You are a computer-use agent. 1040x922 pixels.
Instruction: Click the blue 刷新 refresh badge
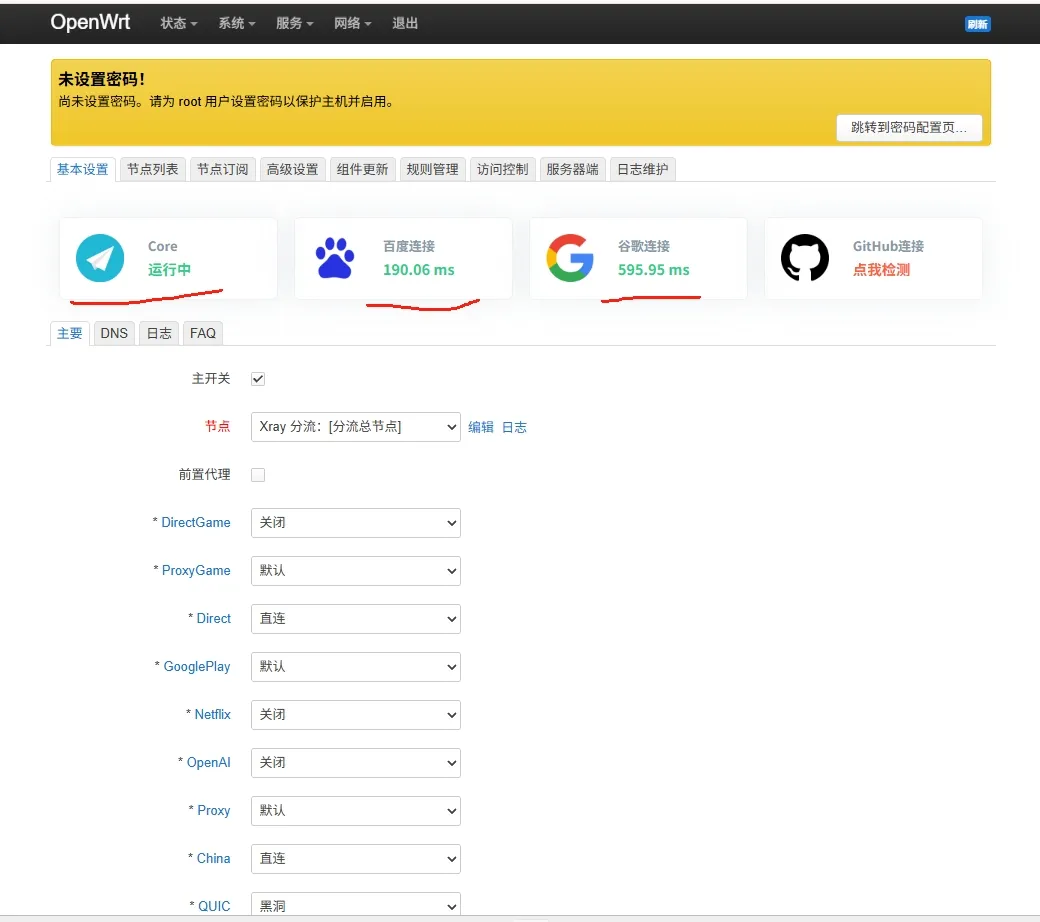tap(977, 25)
